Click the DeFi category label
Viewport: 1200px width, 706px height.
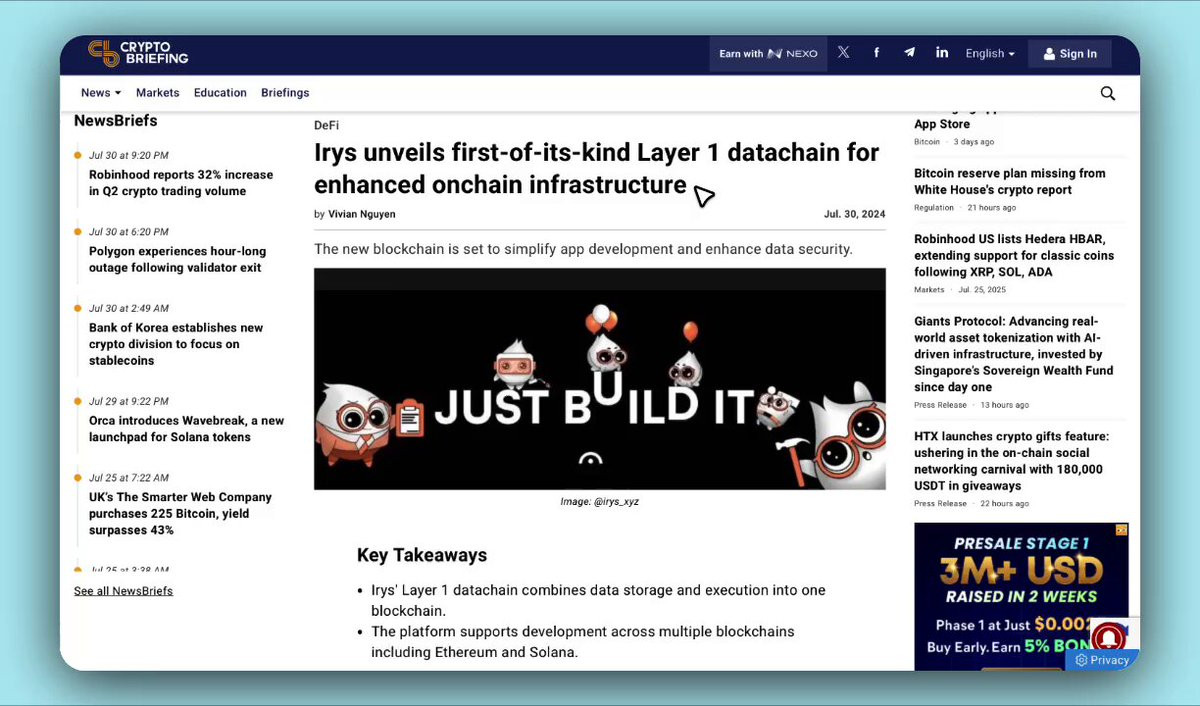(326, 125)
